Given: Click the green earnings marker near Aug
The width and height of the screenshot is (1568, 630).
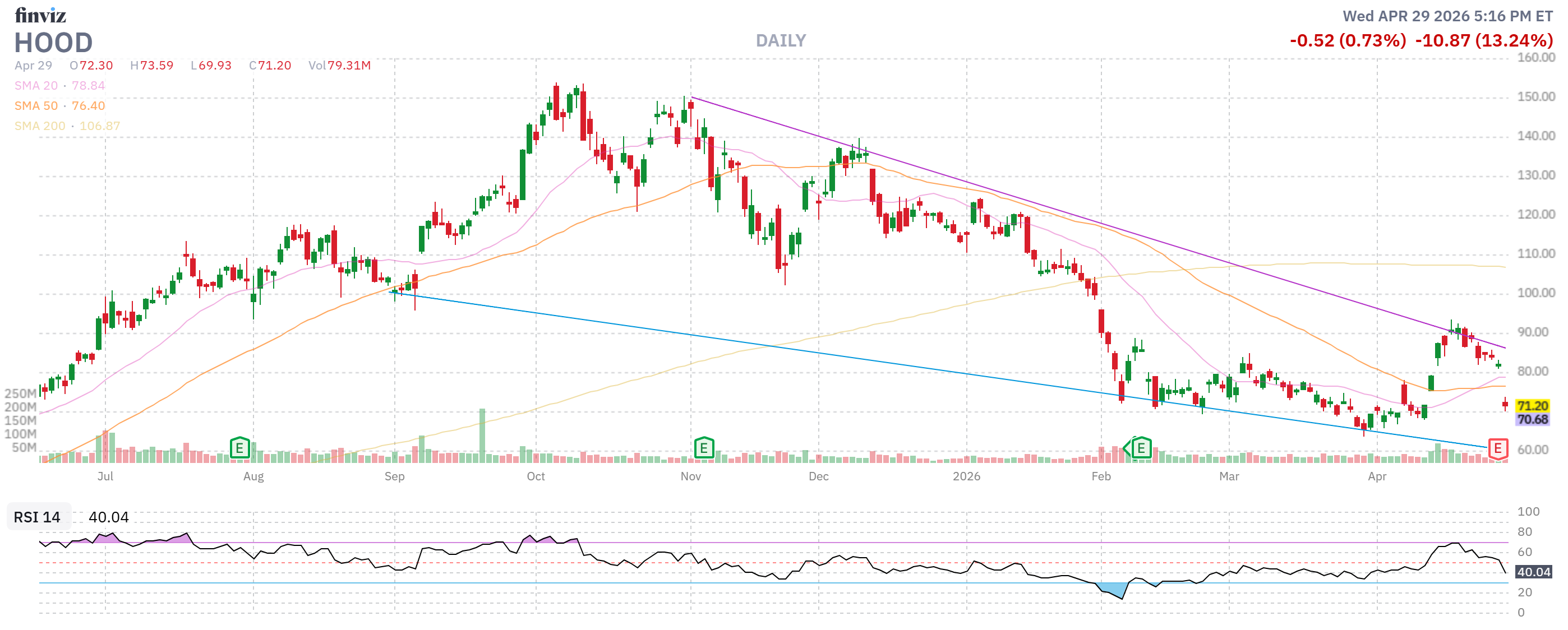Looking at the screenshot, I should (240, 449).
